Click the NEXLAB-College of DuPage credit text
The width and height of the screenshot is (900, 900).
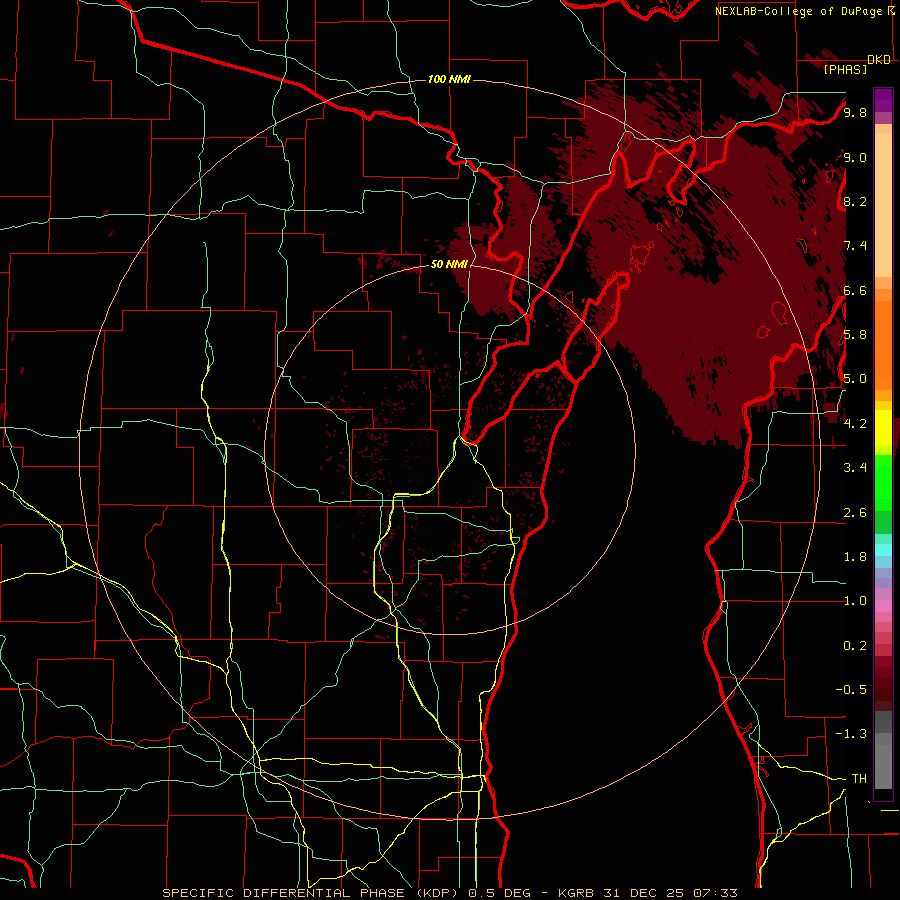(800, 11)
